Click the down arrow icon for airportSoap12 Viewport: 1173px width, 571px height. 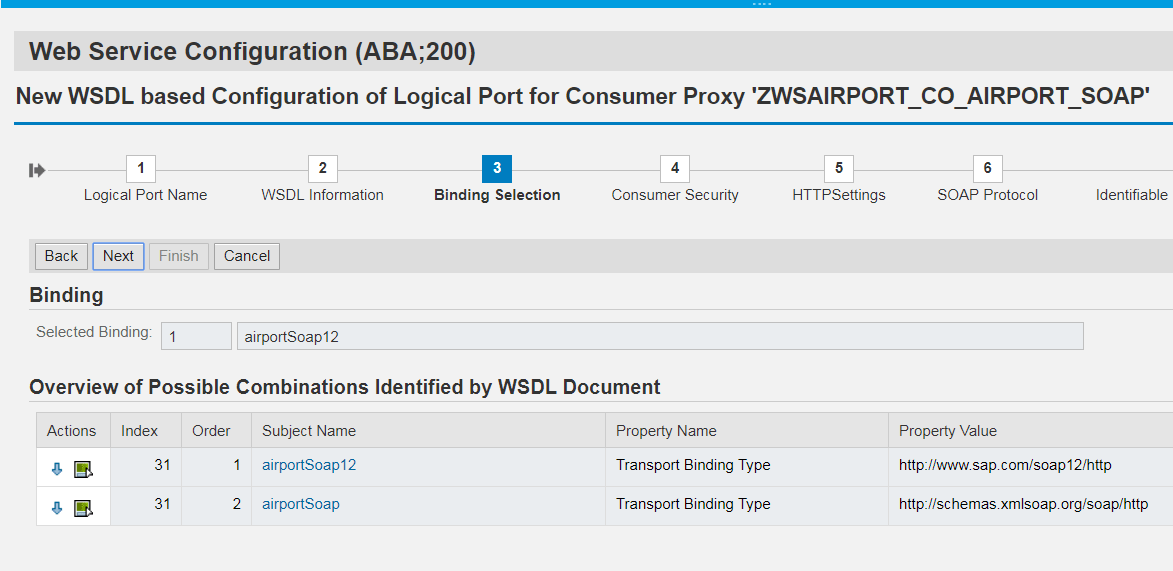(57, 468)
